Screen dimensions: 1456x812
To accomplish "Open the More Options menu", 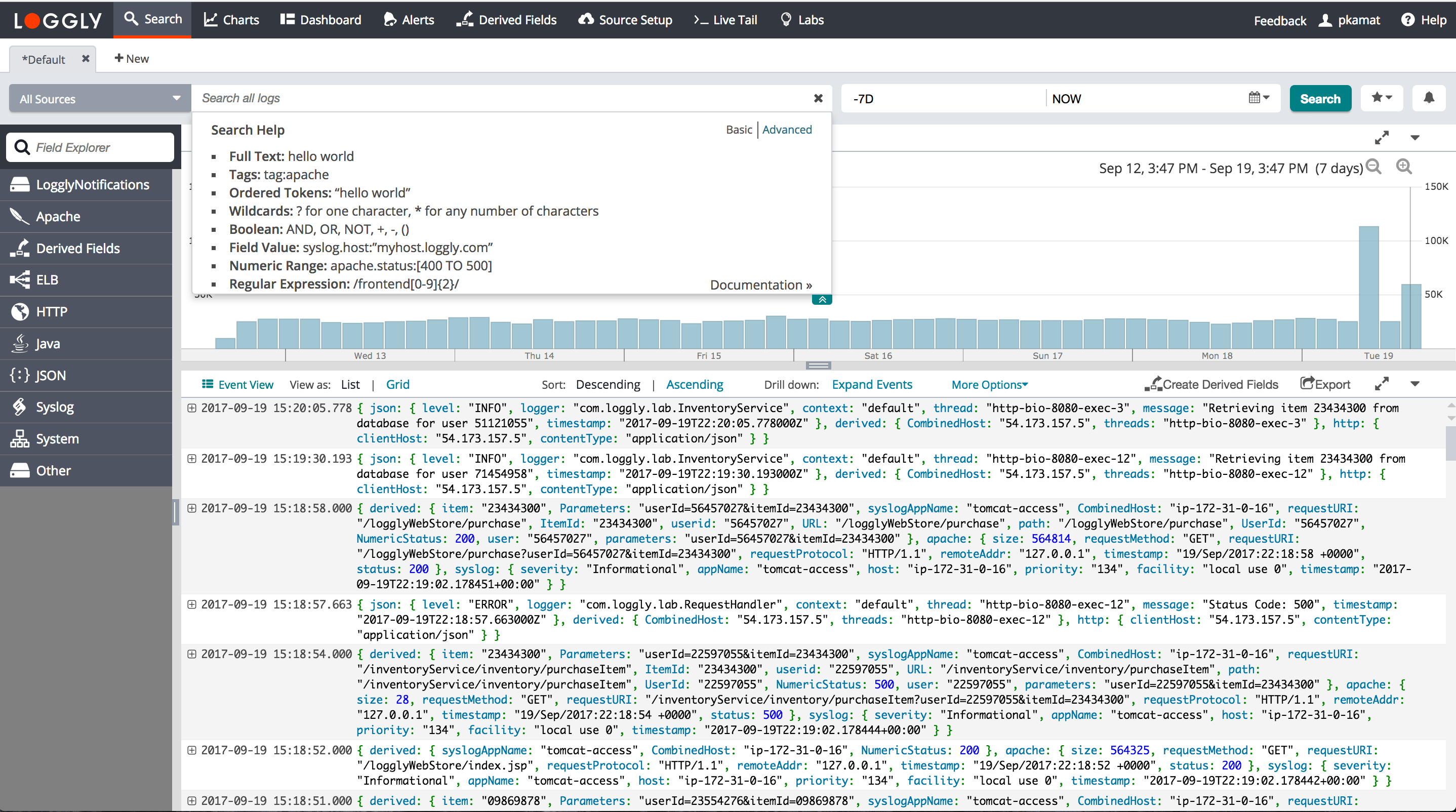I will tap(989, 384).
